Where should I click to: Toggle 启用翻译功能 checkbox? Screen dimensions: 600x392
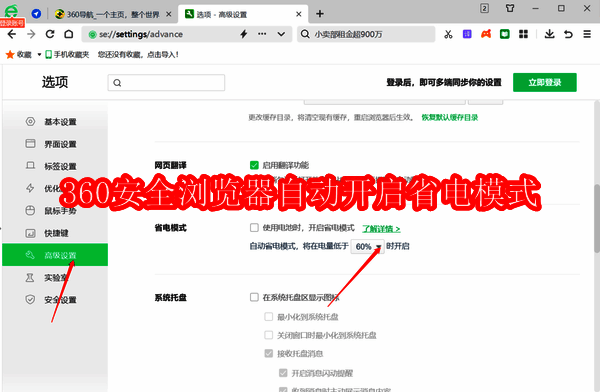click(254, 165)
